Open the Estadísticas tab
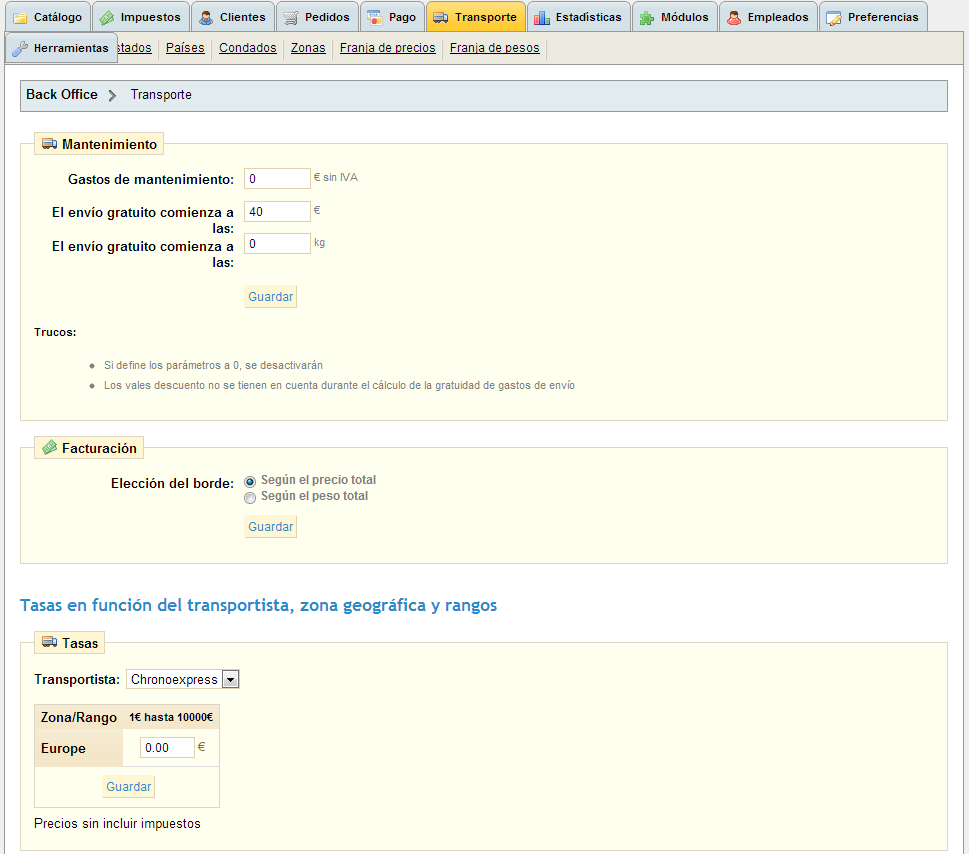This screenshot has height=854, width=969. pyautogui.click(x=579, y=17)
